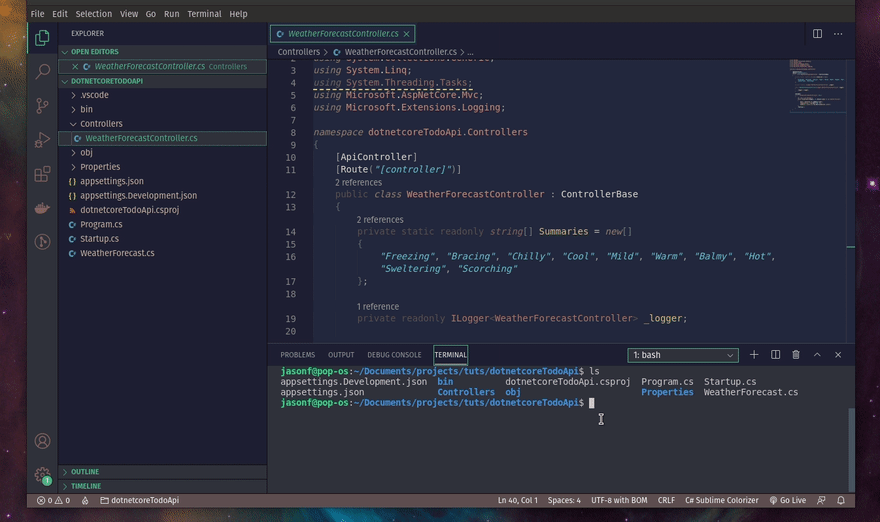Close the terminal panel
Screen dimensions: 880x522
click(x=838, y=355)
